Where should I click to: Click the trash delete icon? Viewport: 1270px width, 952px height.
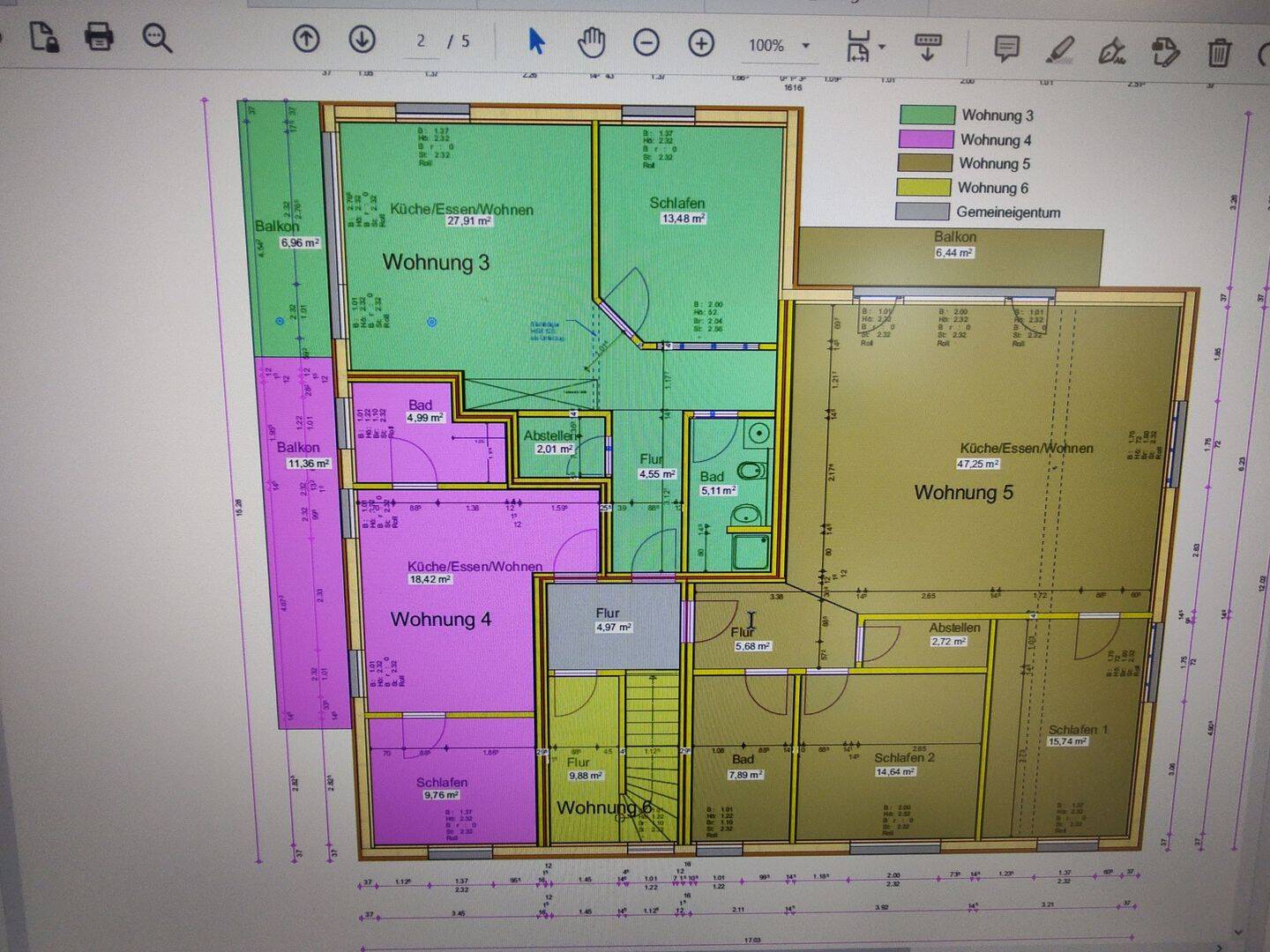coord(1219,53)
